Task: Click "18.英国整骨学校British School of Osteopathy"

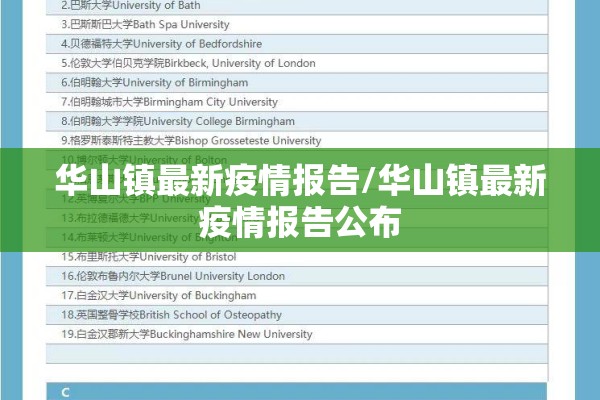Action: tap(297, 315)
